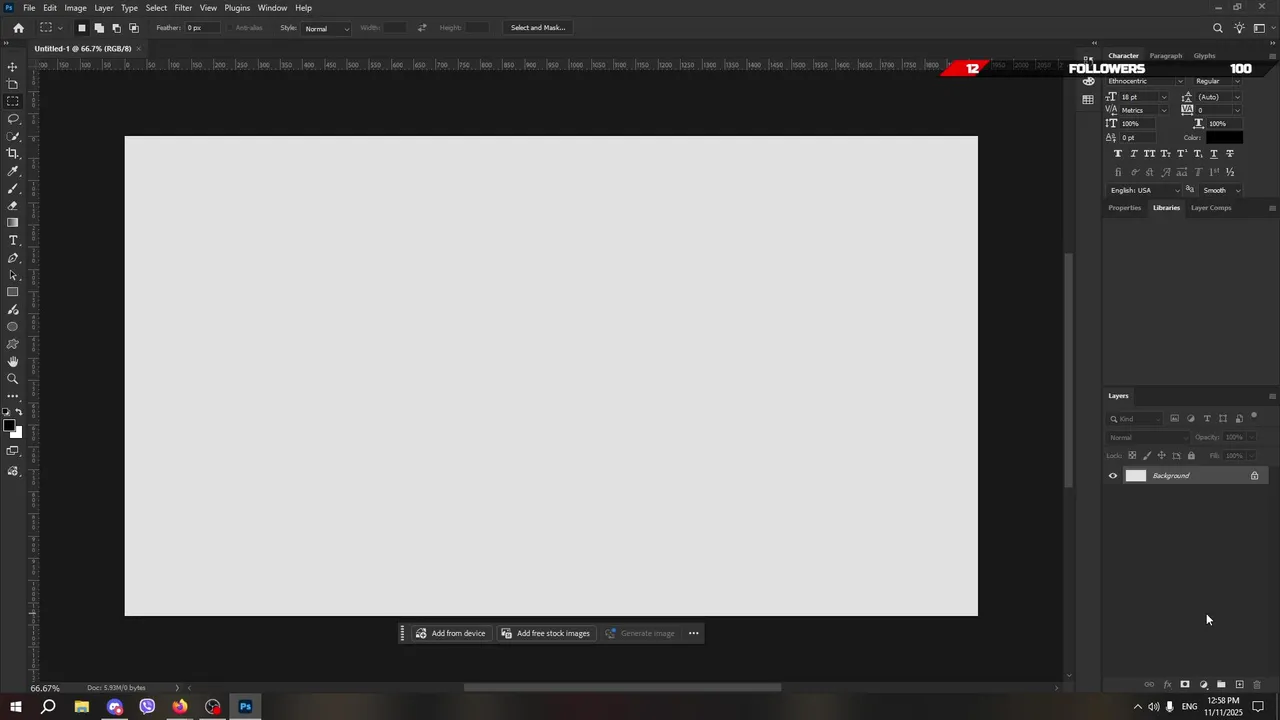Select the Hand tool
The width and height of the screenshot is (1280, 720).
13,361
